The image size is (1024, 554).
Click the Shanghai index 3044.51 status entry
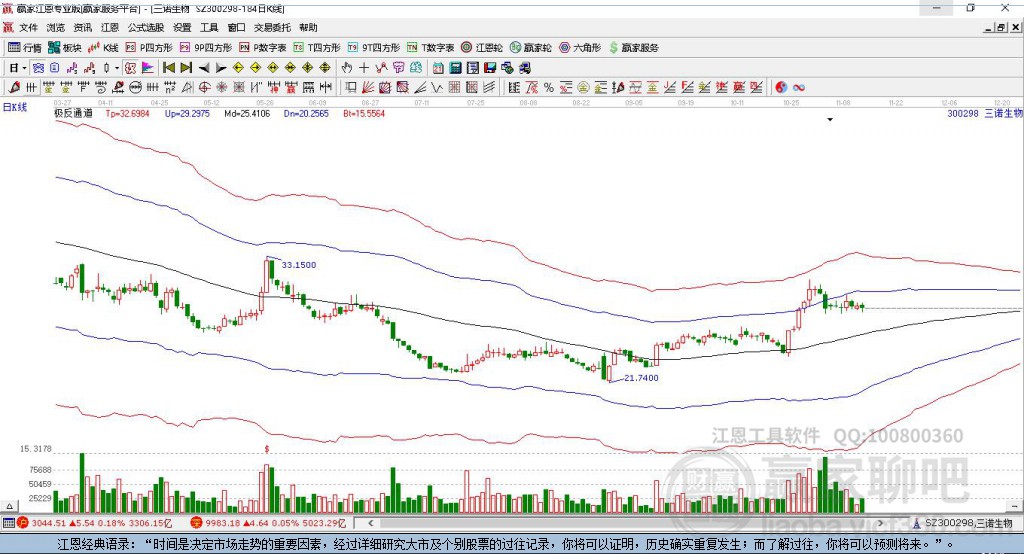click(95, 523)
